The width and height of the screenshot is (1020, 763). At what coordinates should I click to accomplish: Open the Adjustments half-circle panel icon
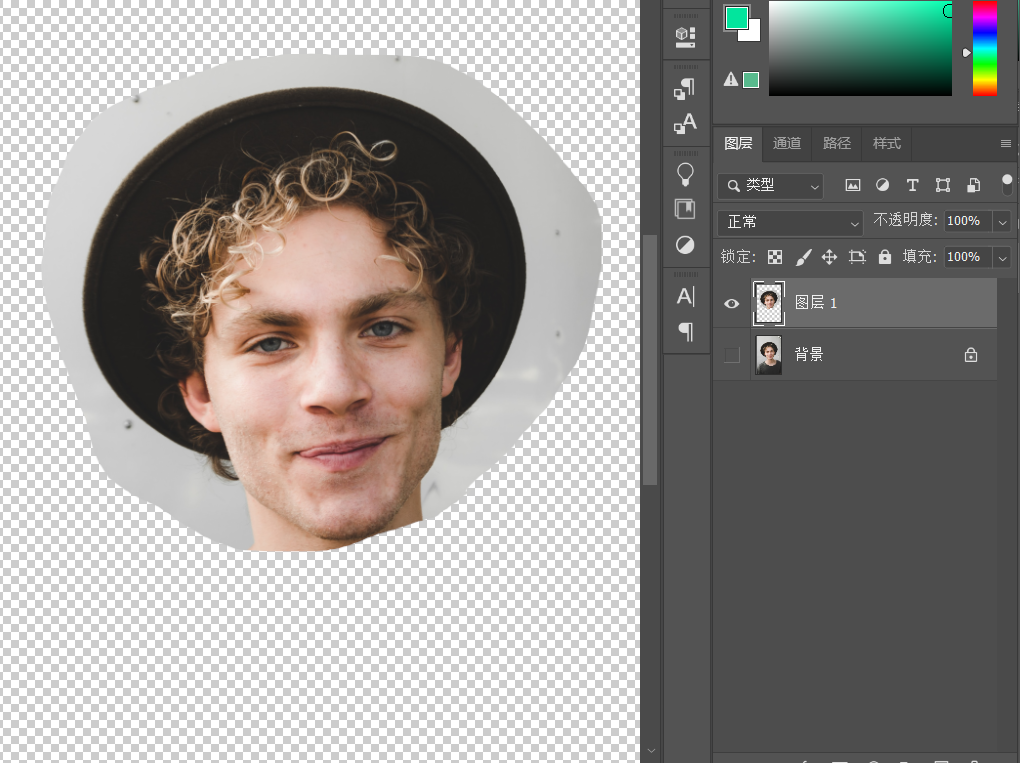click(x=685, y=245)
